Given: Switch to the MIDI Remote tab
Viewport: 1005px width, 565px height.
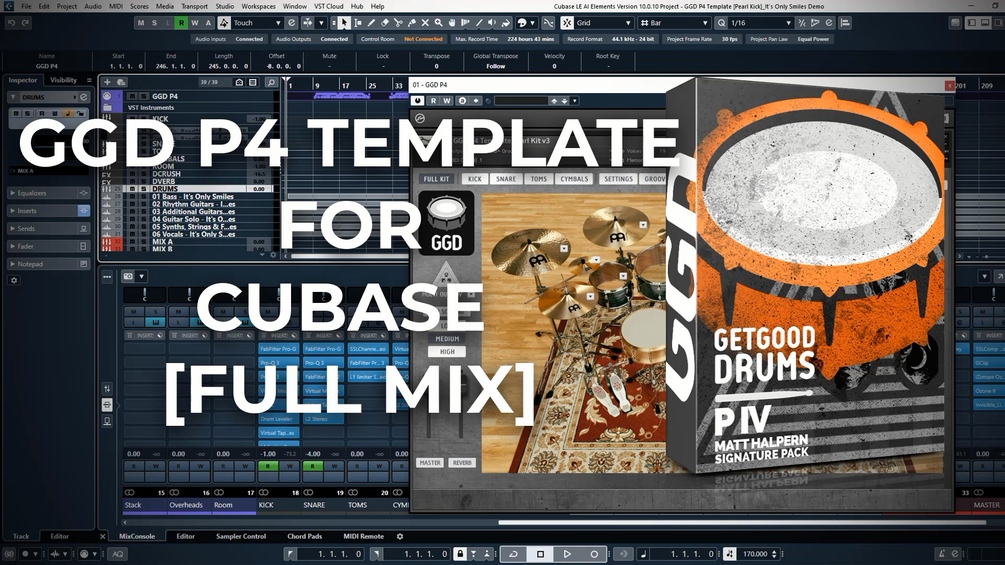Looking at the screenshot, I should (x=363, y=536).
